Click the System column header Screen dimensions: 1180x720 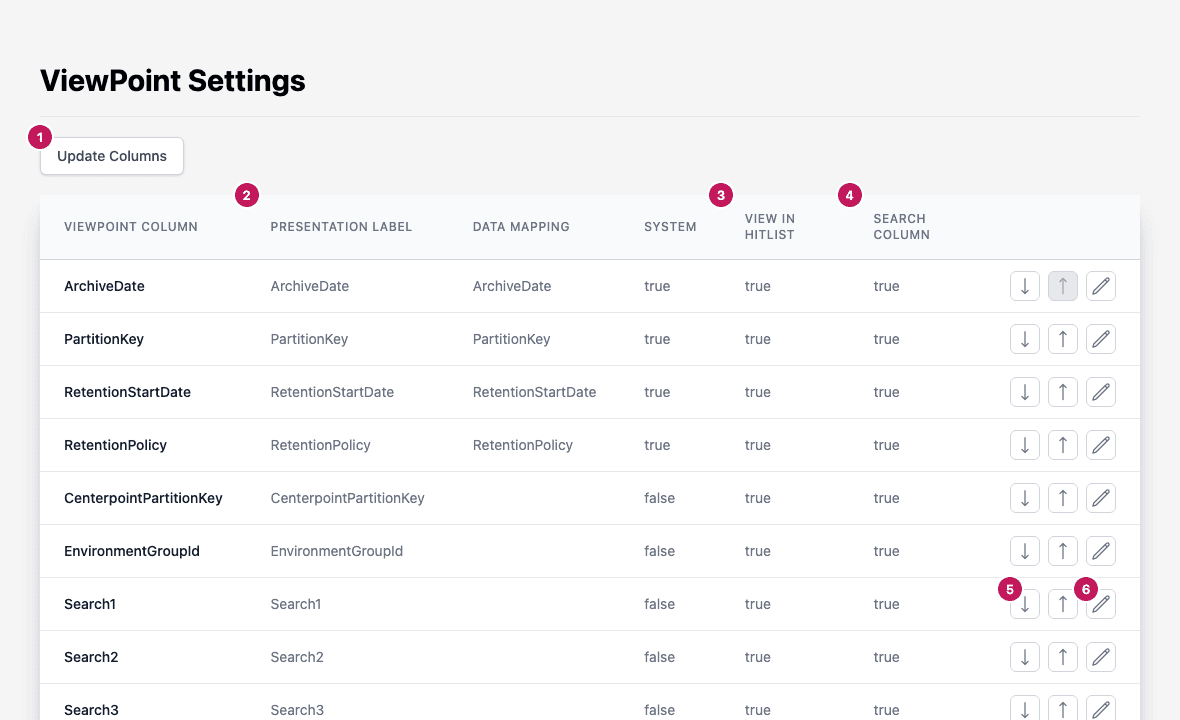click(x=670, y=226)
